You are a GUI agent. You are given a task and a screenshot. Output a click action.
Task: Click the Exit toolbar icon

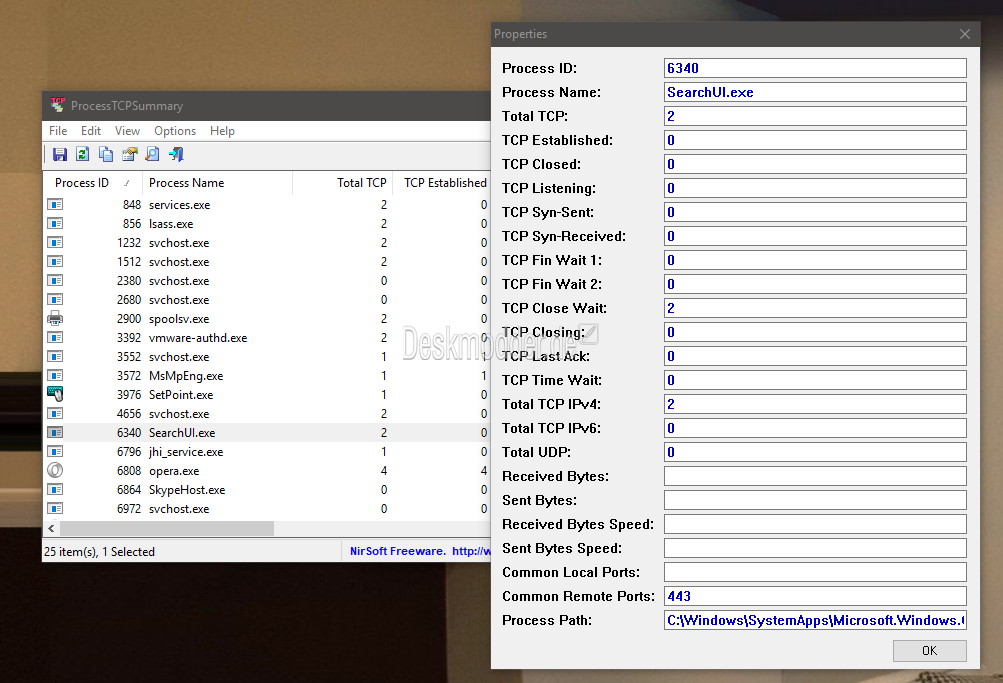(176, 154)
